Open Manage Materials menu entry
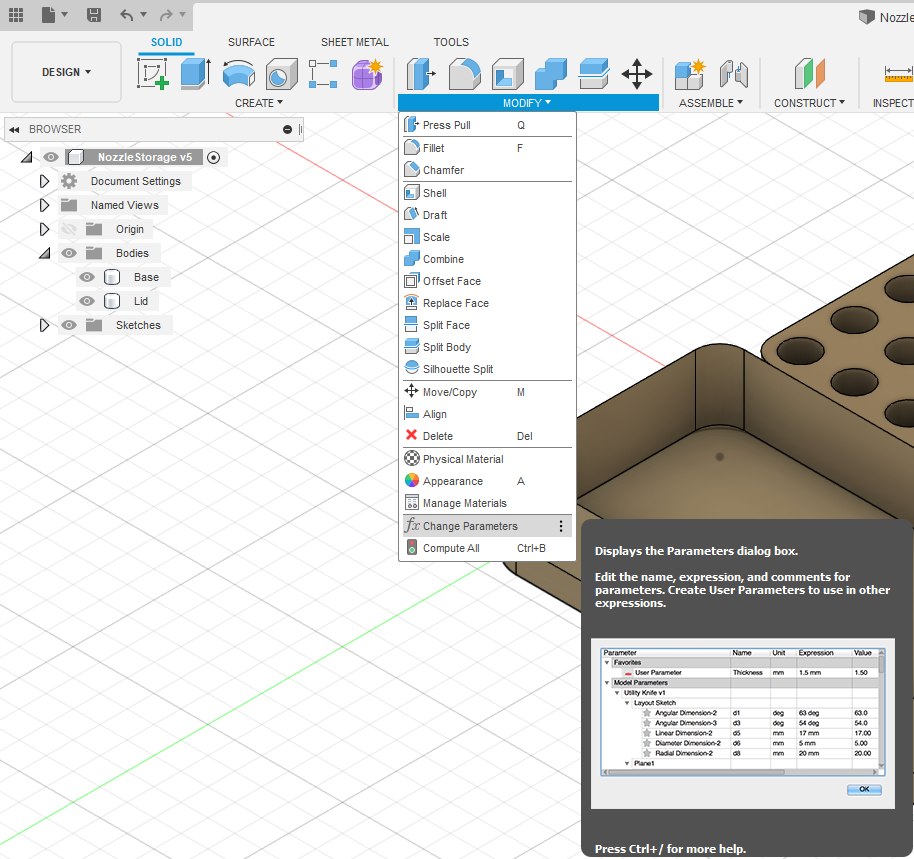Screen dimensions: 914x859 487,504
